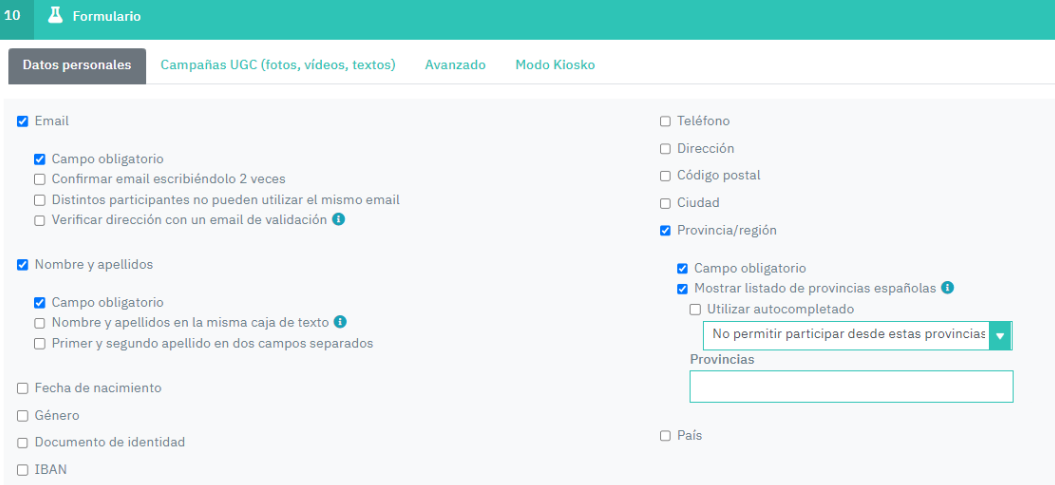1055x485 pixels.
Task: Enable the Teléfono field checkbox
Action: click(x=666, y=122)
